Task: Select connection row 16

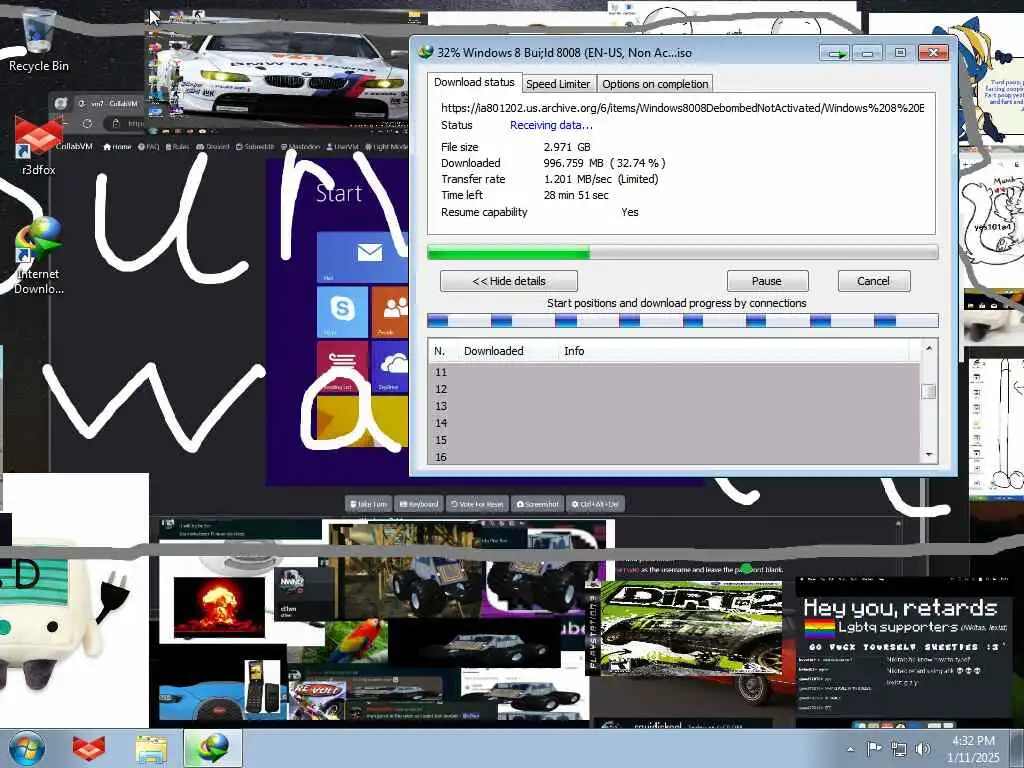Action: coord(674,456)
